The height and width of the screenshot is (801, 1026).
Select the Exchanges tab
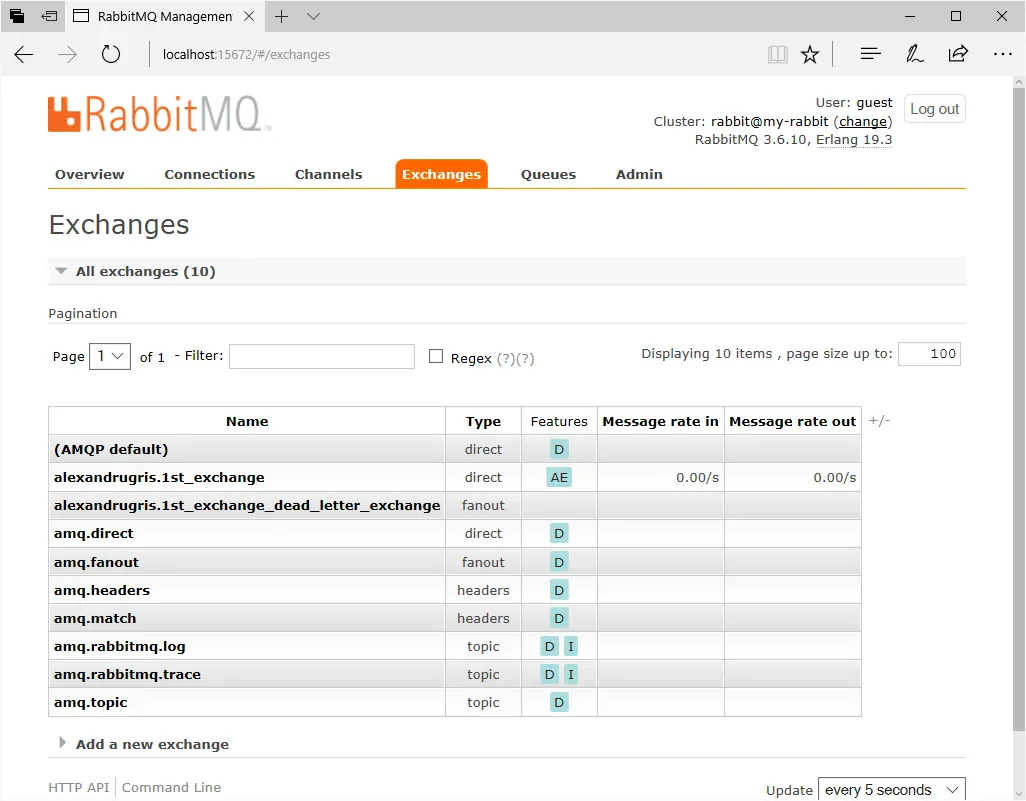click(442, 174)
